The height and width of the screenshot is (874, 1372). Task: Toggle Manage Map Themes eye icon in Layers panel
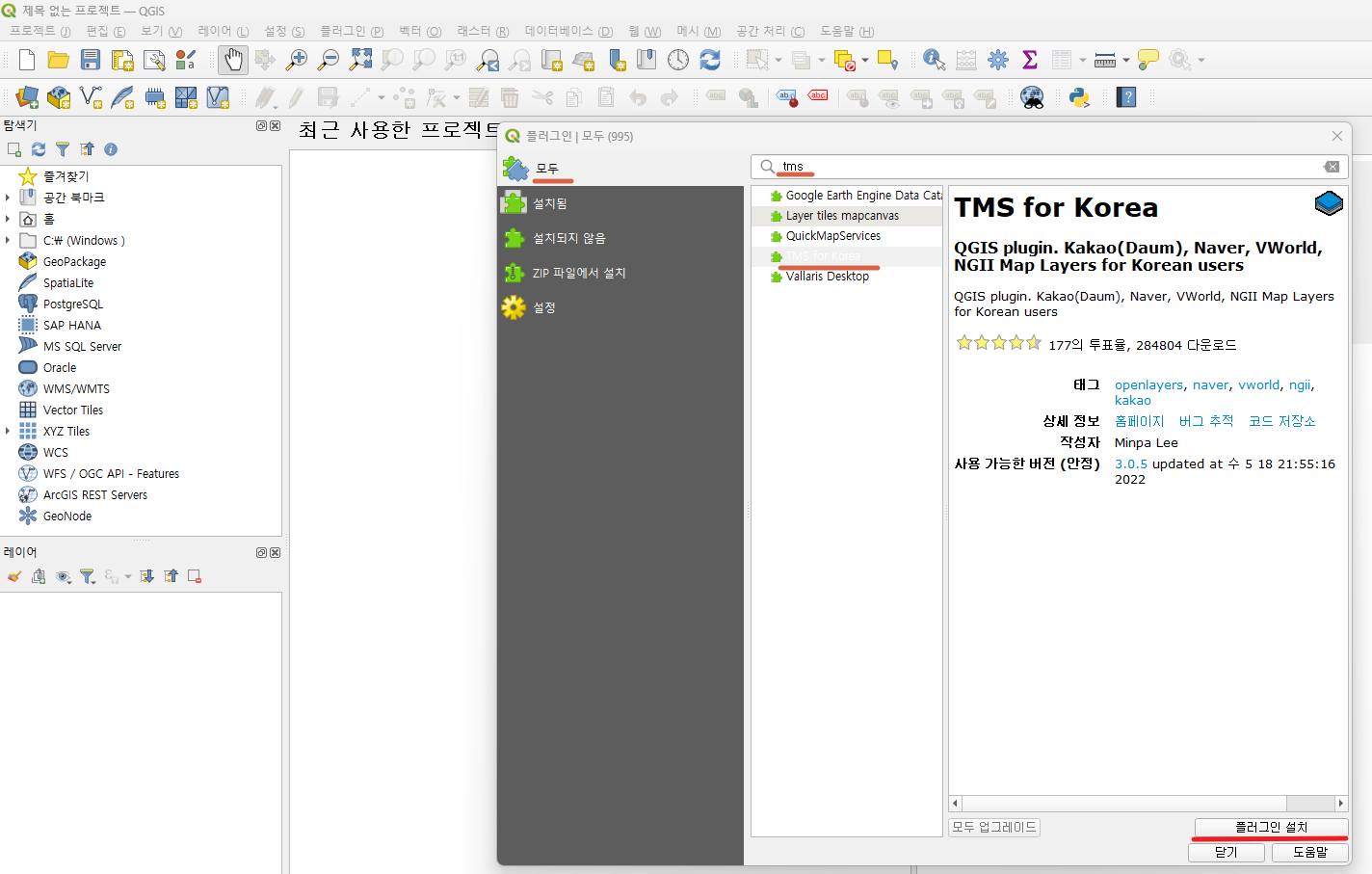pyautogui.click(x=64, y=576)
